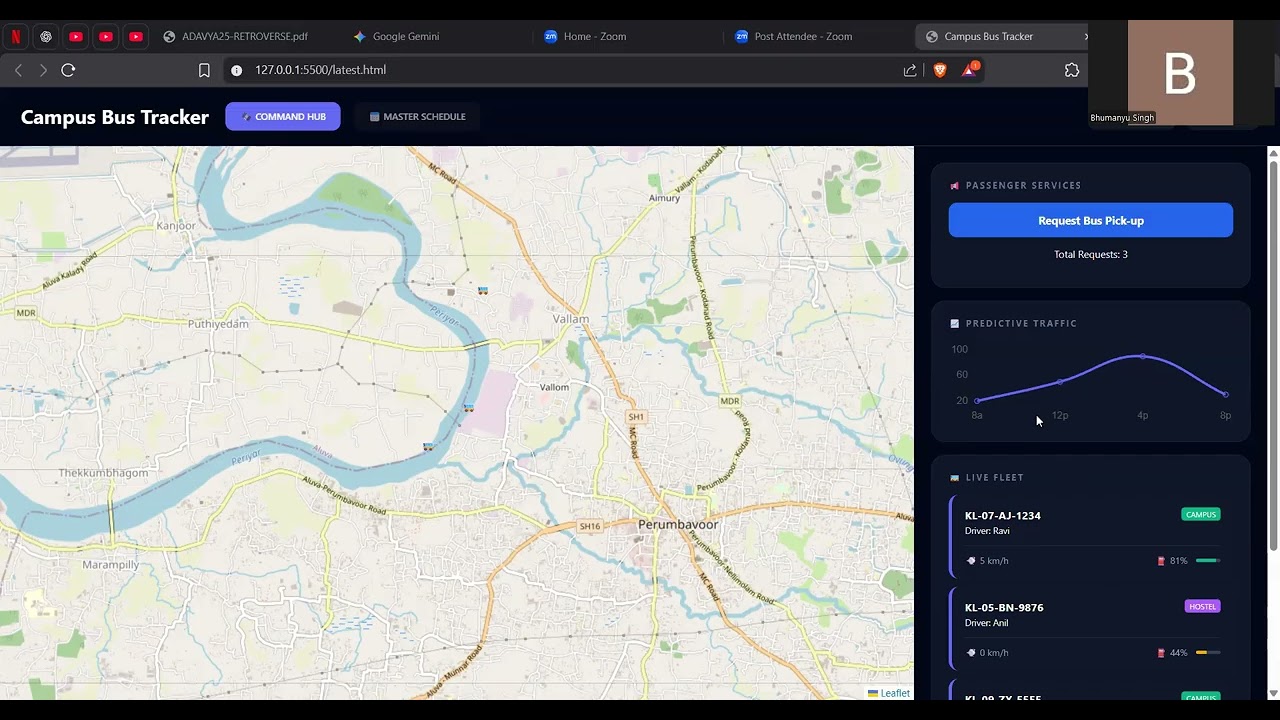Click the bus marker beside the pink area
Image resolution: width=1280 pixels, height=720 pixels.
coord(468,408)
